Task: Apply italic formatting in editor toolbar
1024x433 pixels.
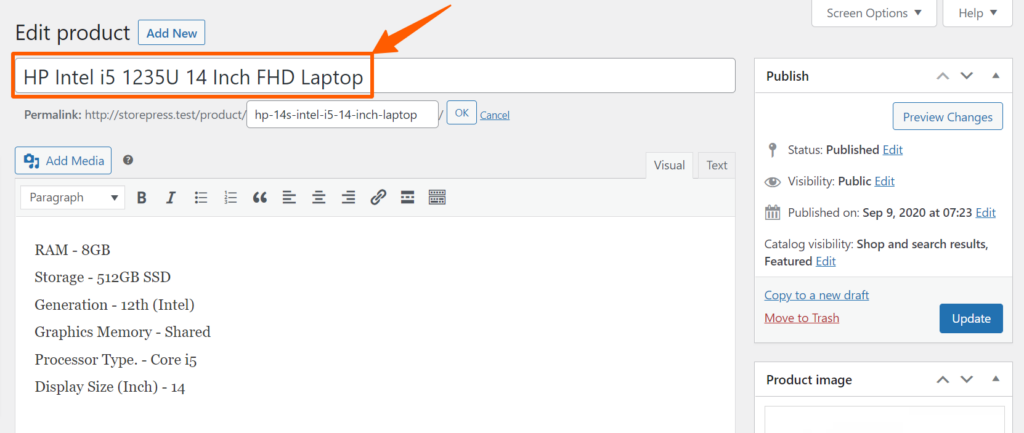Action: [171, 198]
